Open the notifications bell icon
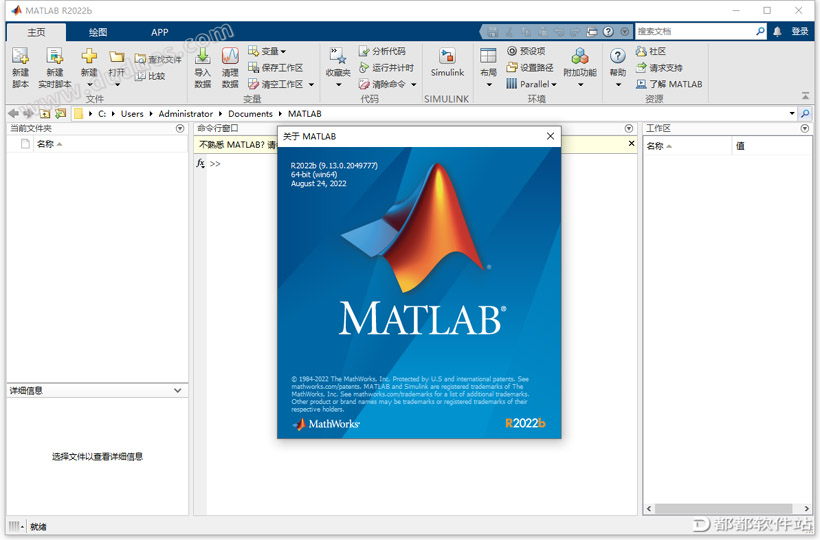 (x=777, y=31)
